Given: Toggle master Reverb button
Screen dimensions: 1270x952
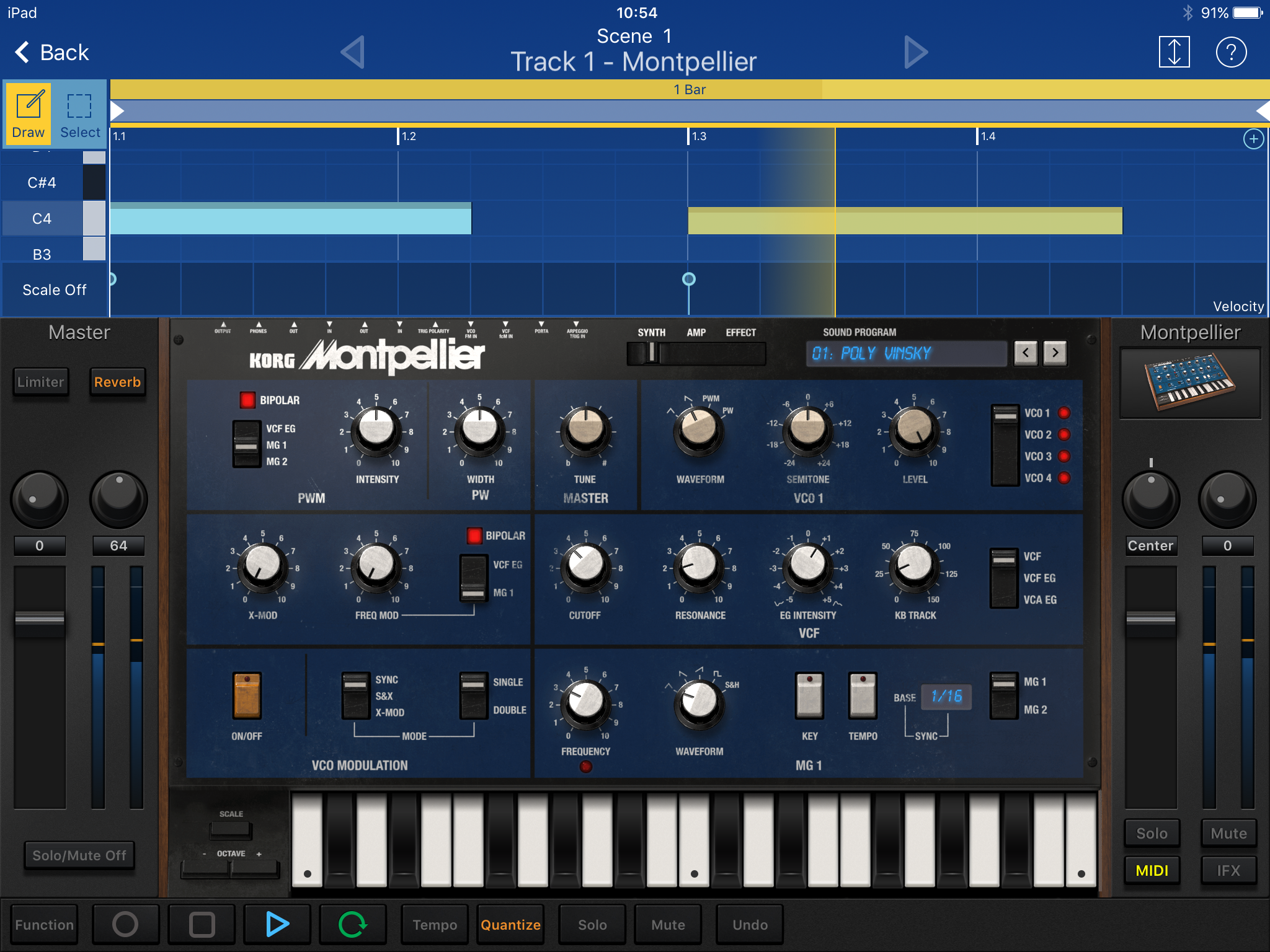Looking at the screenshot, I should [117, 382].
